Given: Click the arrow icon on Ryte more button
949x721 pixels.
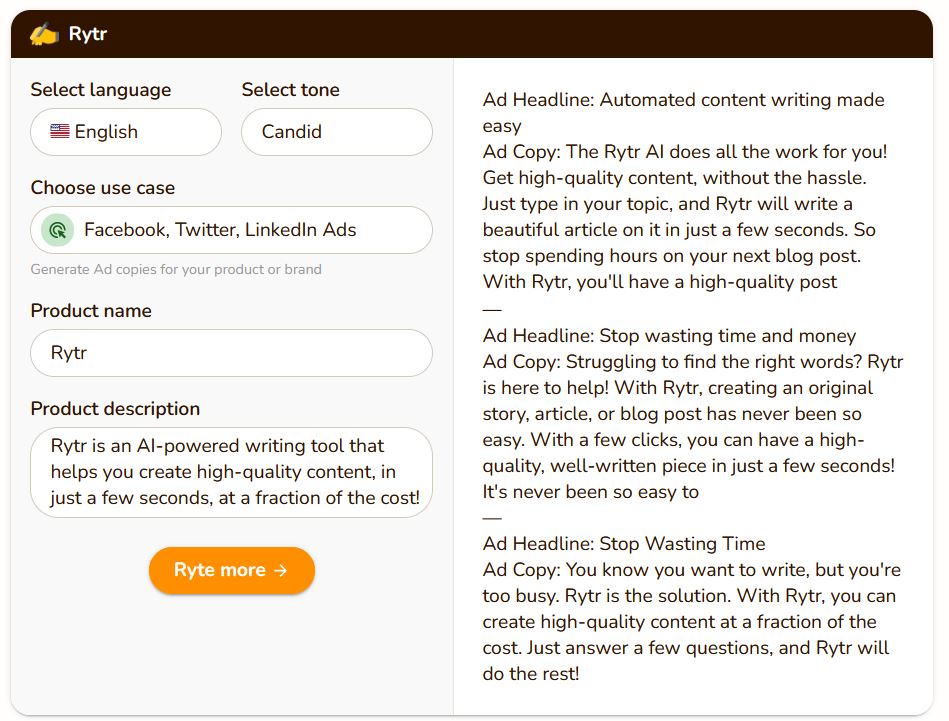Looking at the screenshot, I should 280,570.
